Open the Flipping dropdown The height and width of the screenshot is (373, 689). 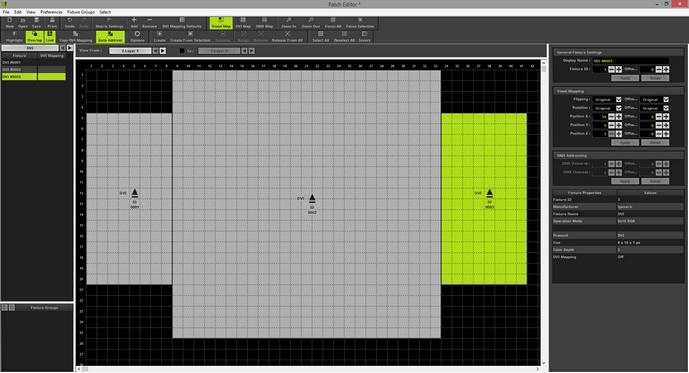(607, 100)
